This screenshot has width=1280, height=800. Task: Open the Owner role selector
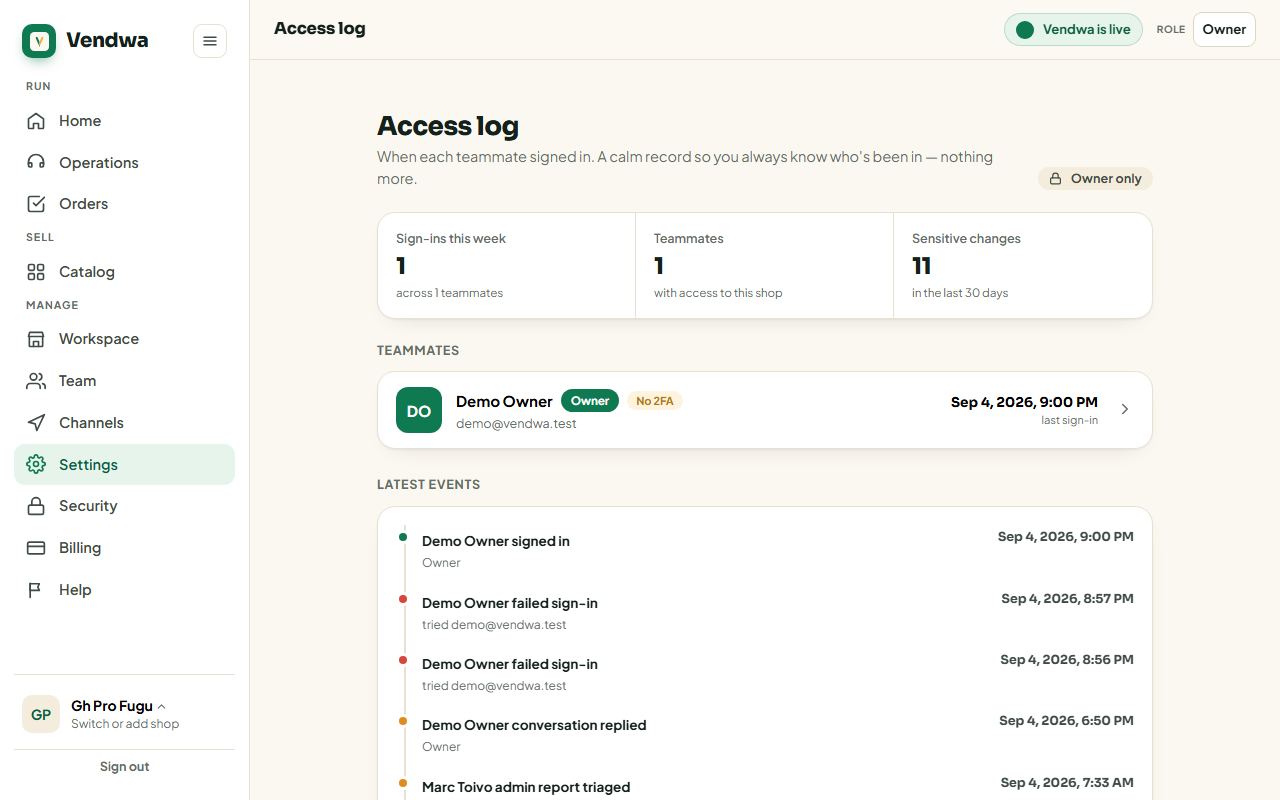pyautogui.click(x=1224, y=30)
